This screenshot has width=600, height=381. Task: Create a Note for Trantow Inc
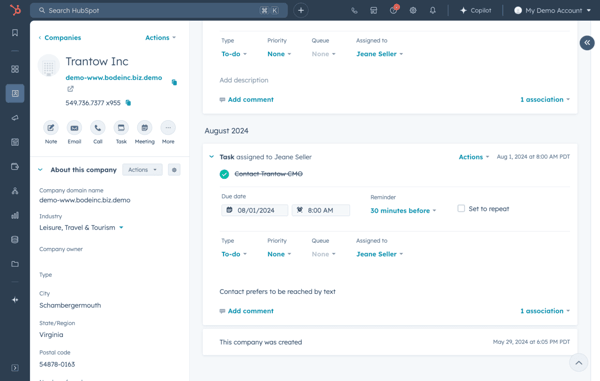click(x=51, y=128)
